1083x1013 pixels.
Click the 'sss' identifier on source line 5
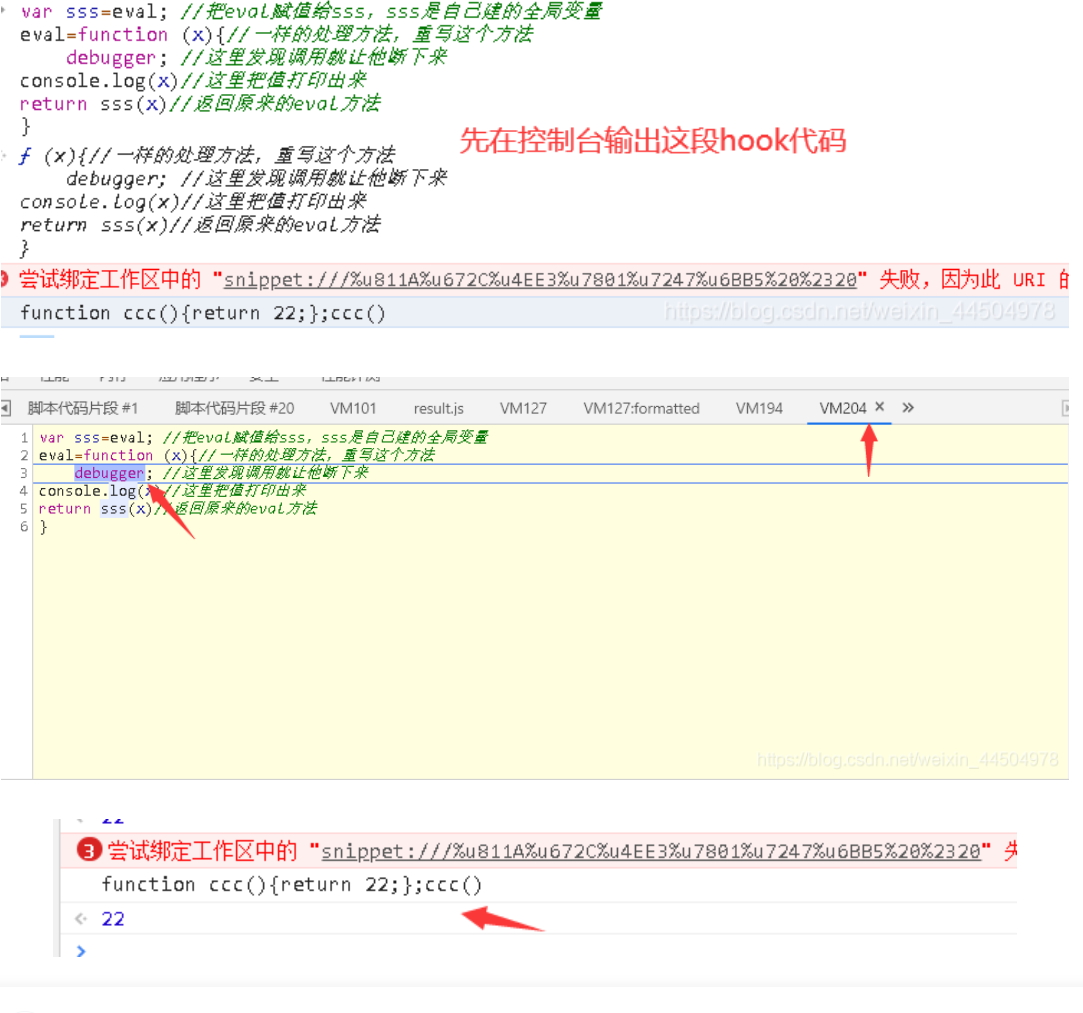coord(113,509)
